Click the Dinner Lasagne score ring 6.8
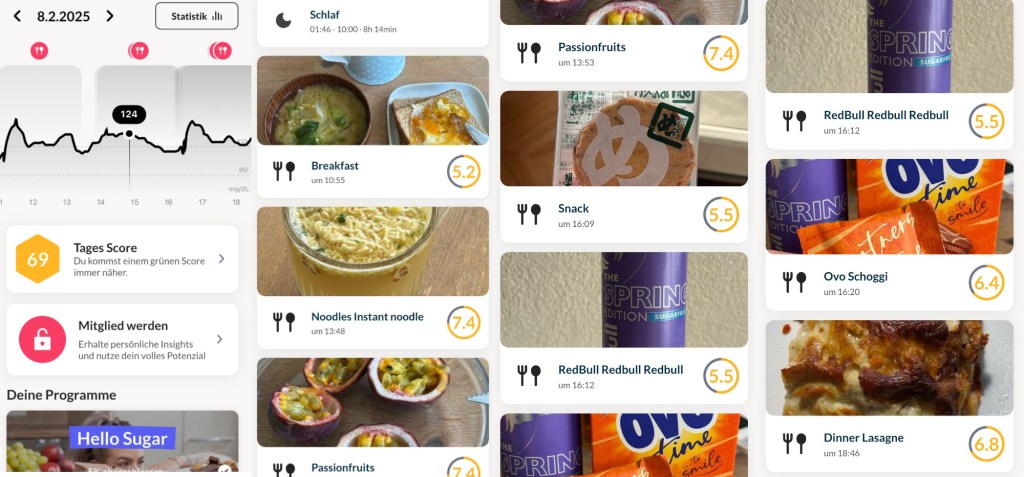This screenshot has width=1024, height=477. [x=986, y=444]
